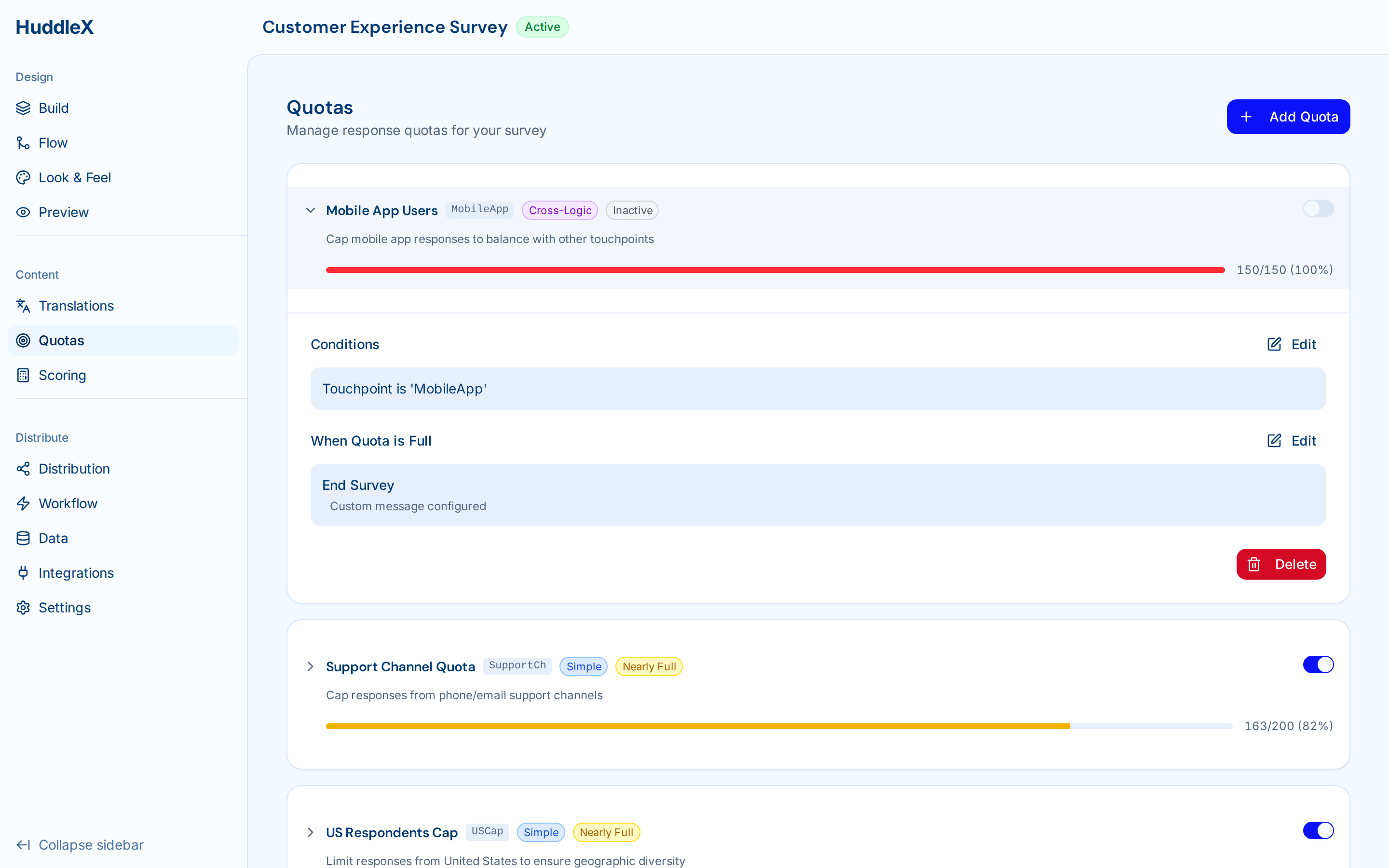Click Simple tag on Support Channel Quota

pyautogui.click(x=583, y=666)
